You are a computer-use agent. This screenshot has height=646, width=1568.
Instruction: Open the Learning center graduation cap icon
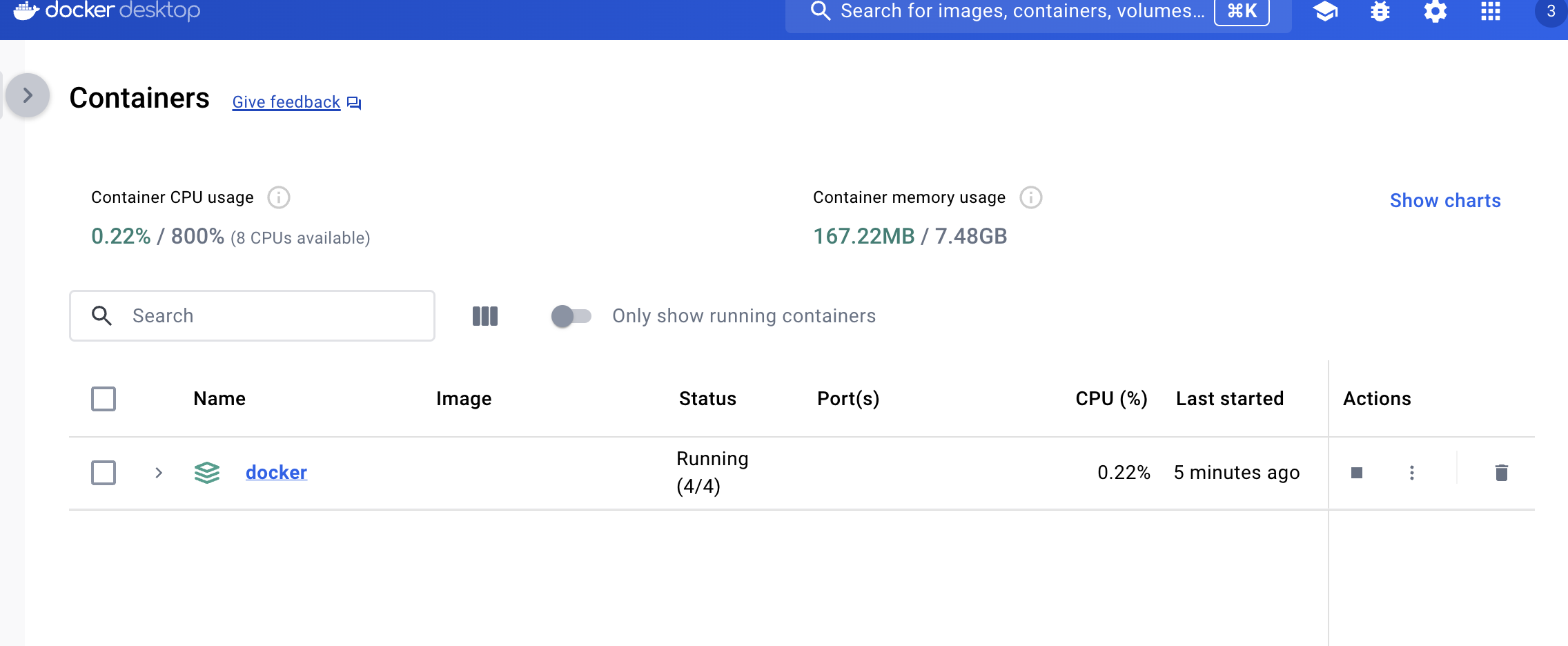tap(1325, 11)
